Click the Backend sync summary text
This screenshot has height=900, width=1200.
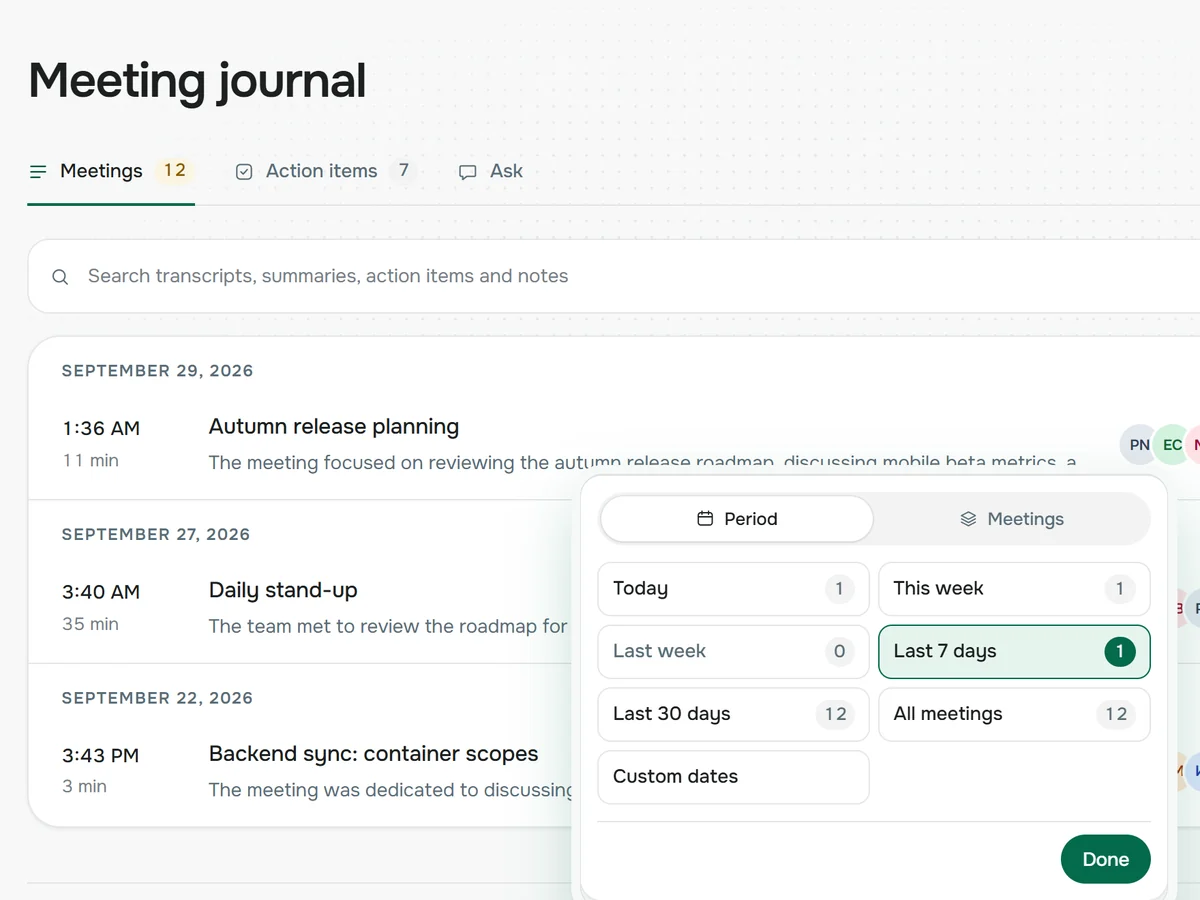pyautogui.click(x=391, y=790)
